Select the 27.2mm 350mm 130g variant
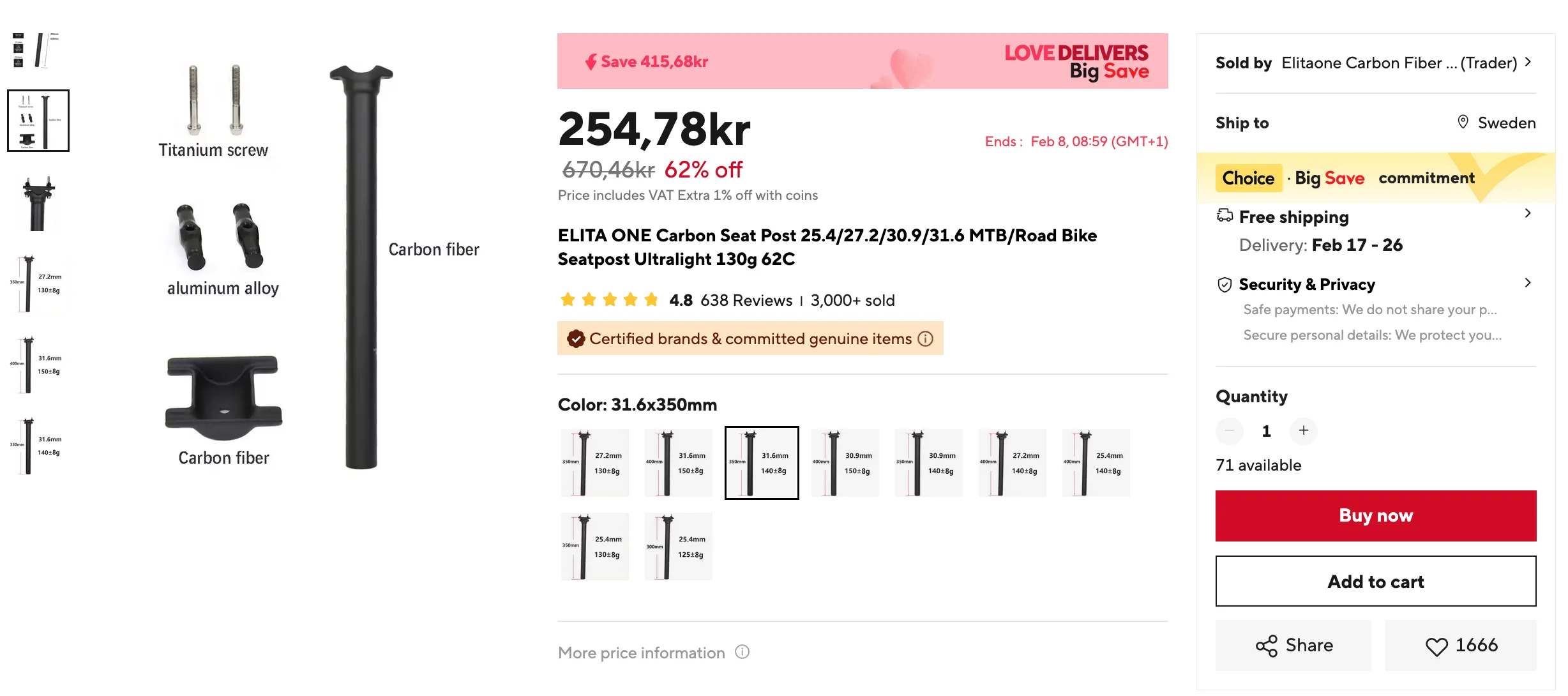1568x696 pixels. coord(594,463)
